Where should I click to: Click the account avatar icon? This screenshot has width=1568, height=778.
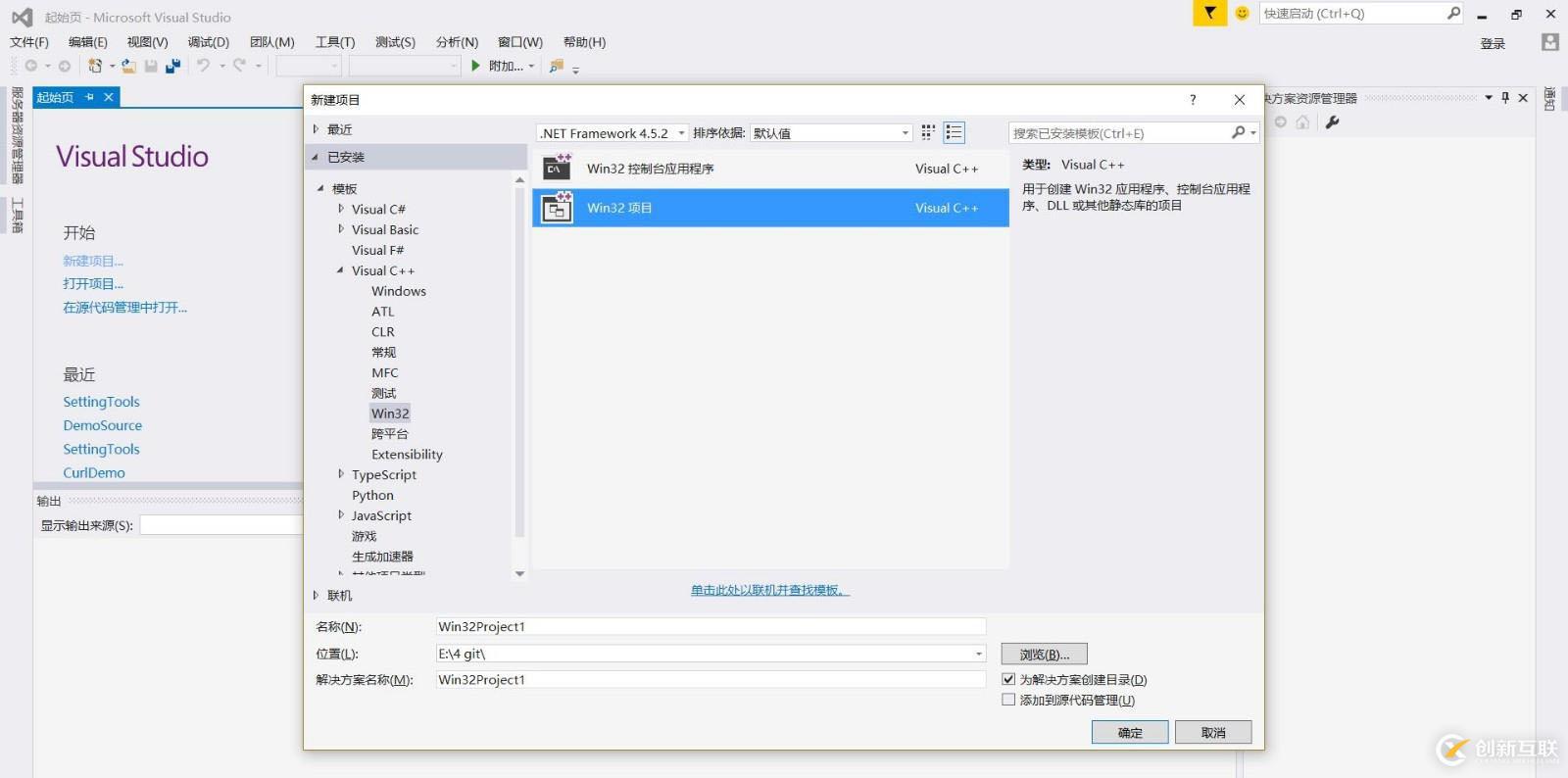[1549, 42]
